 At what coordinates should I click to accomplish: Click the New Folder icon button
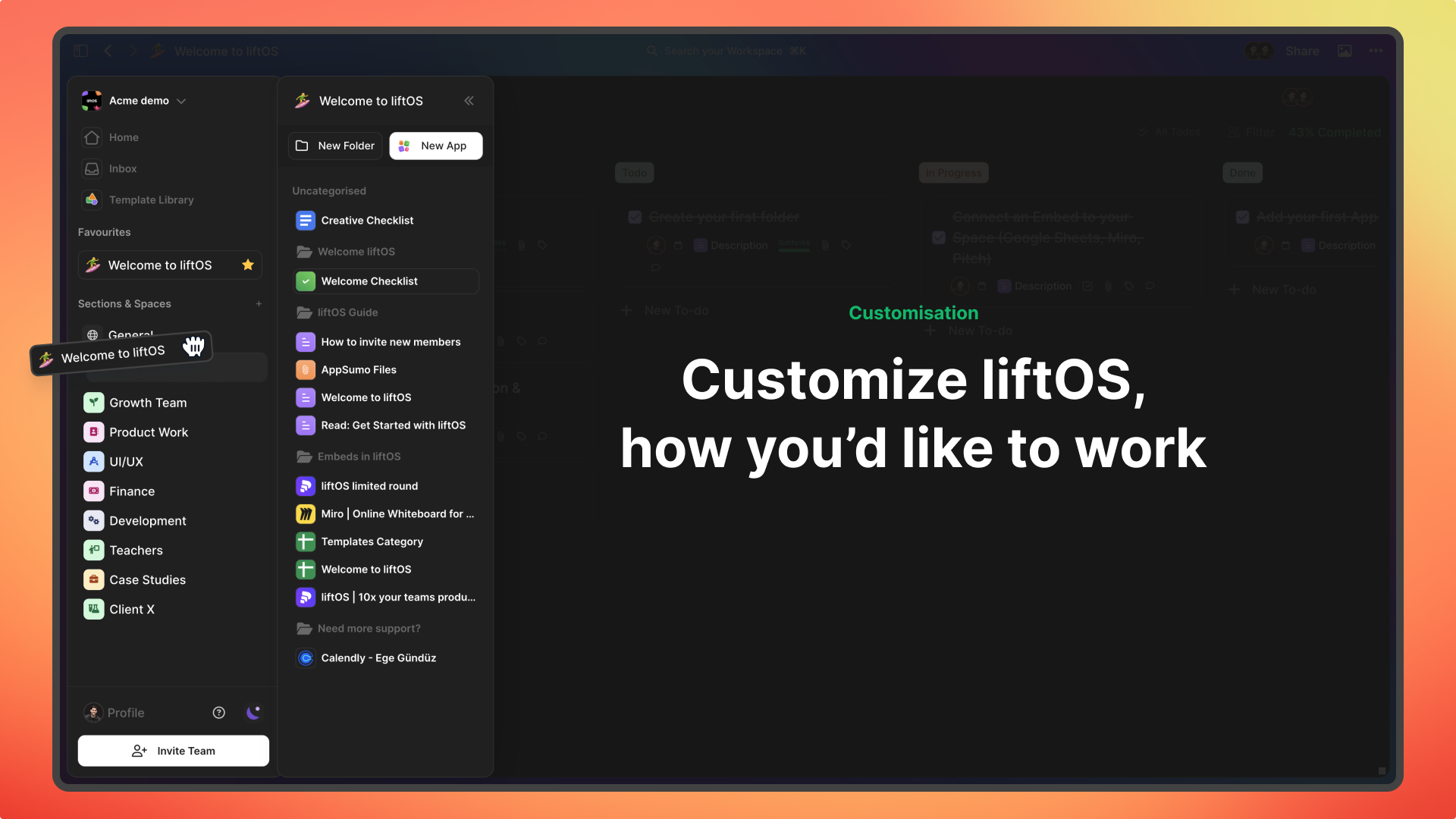tap(303, 145)
